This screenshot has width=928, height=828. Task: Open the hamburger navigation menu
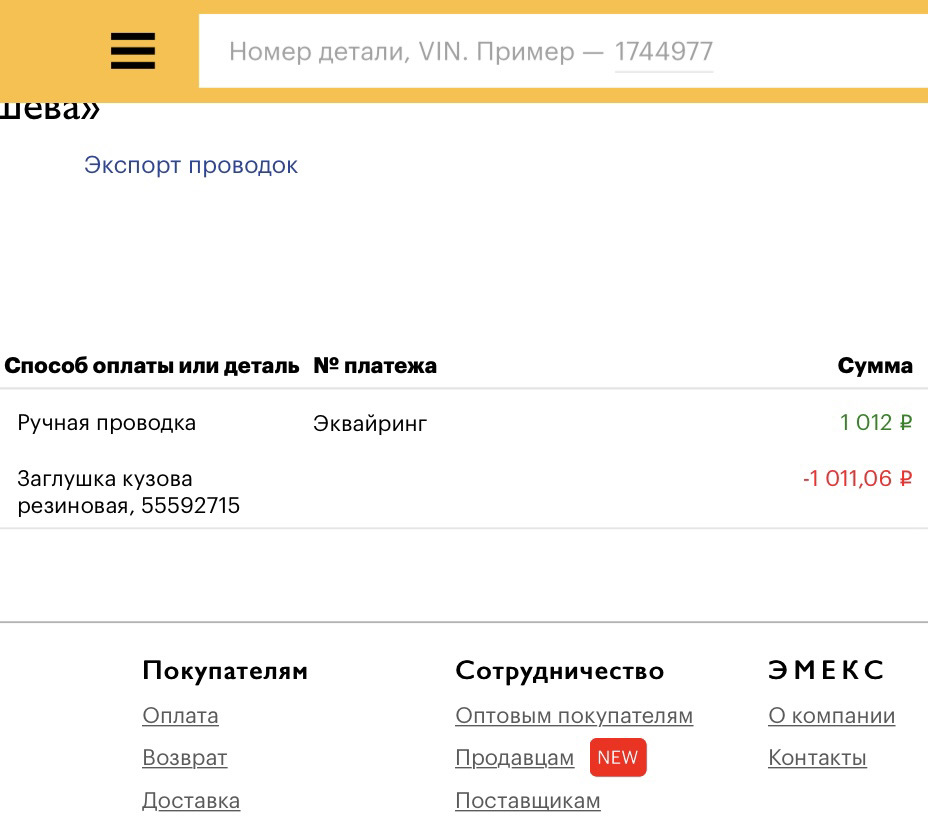(x=131, y=51)
